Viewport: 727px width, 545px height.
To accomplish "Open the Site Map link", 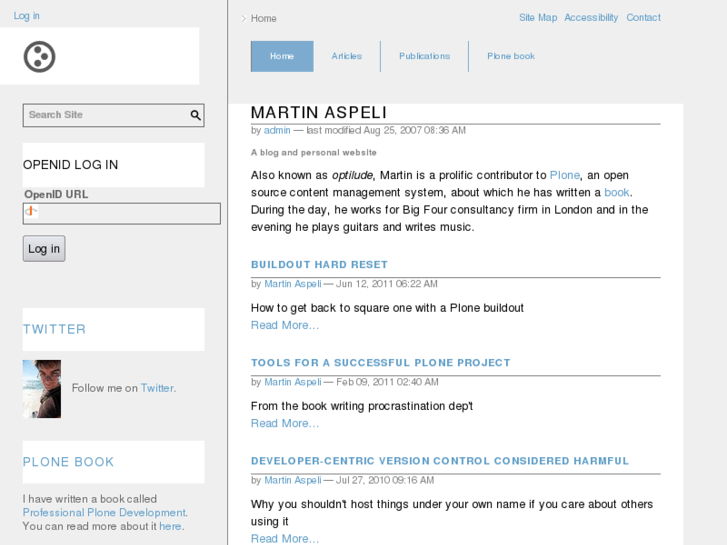I will coord(538,18).
